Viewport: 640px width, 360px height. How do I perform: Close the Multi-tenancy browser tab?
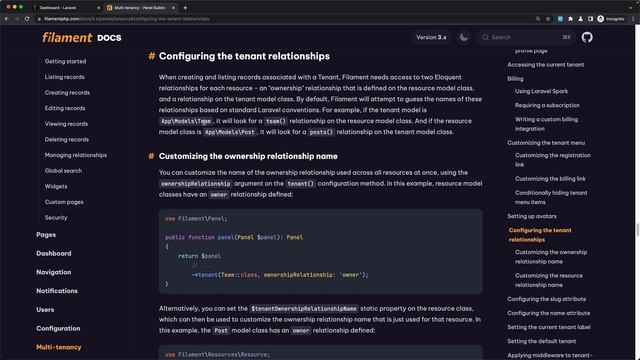[x=173, y=8]
